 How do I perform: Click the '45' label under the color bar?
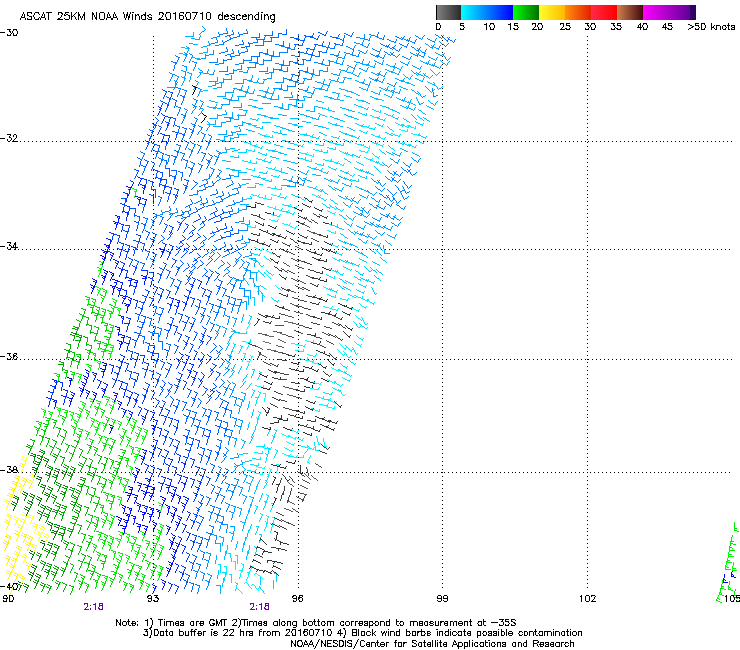[x=667, y=27]
